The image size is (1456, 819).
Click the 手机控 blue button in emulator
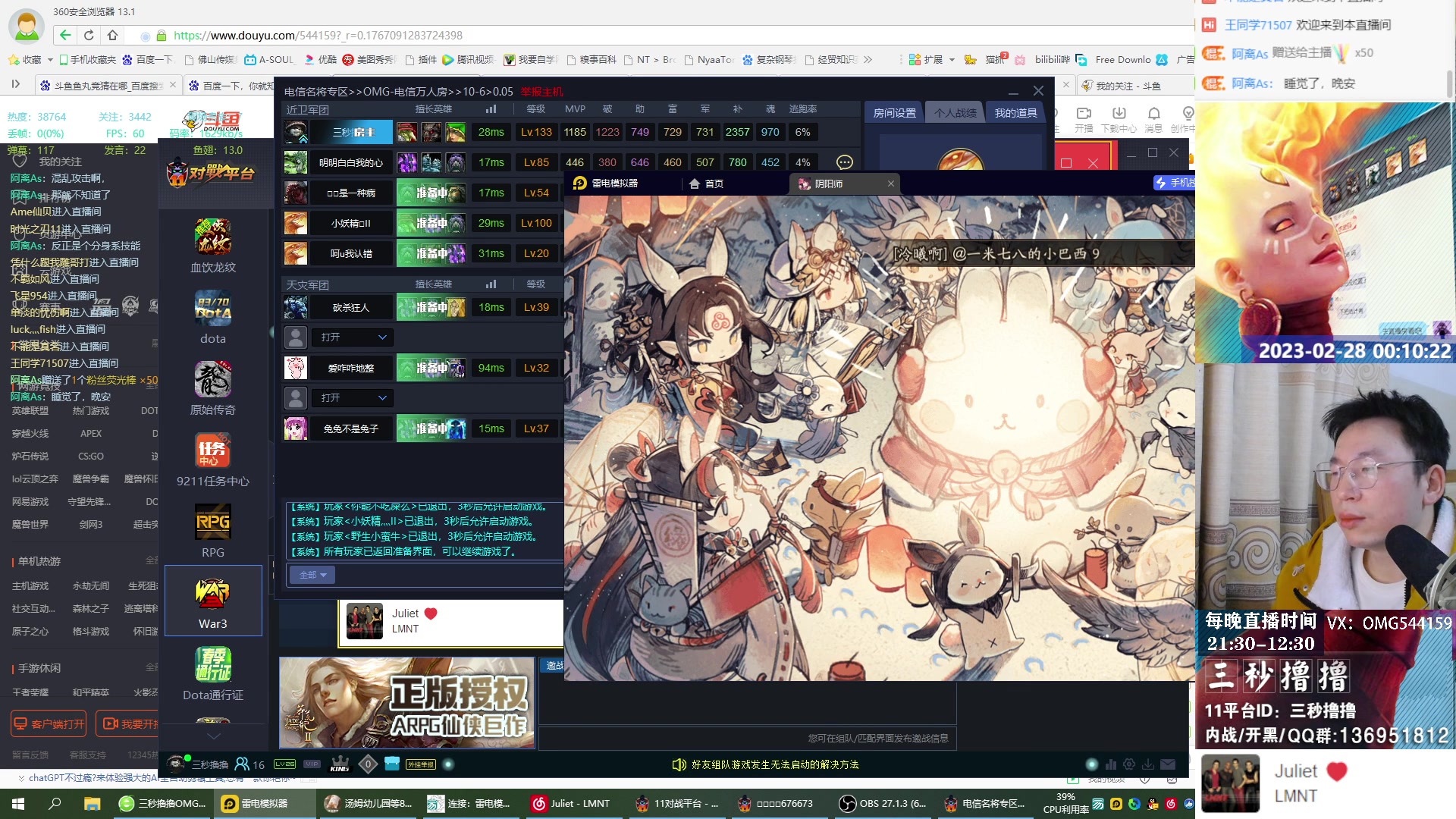(x=1174, y=183)
